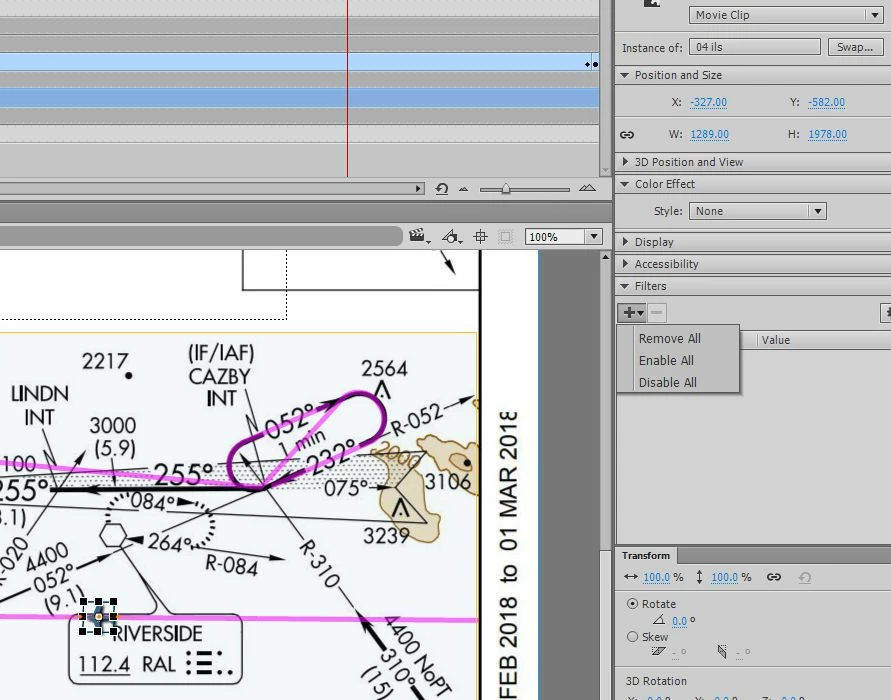The height and width of the screenshot is (700, 891).
Task: Expand the Display section
Action: point(625,241)
